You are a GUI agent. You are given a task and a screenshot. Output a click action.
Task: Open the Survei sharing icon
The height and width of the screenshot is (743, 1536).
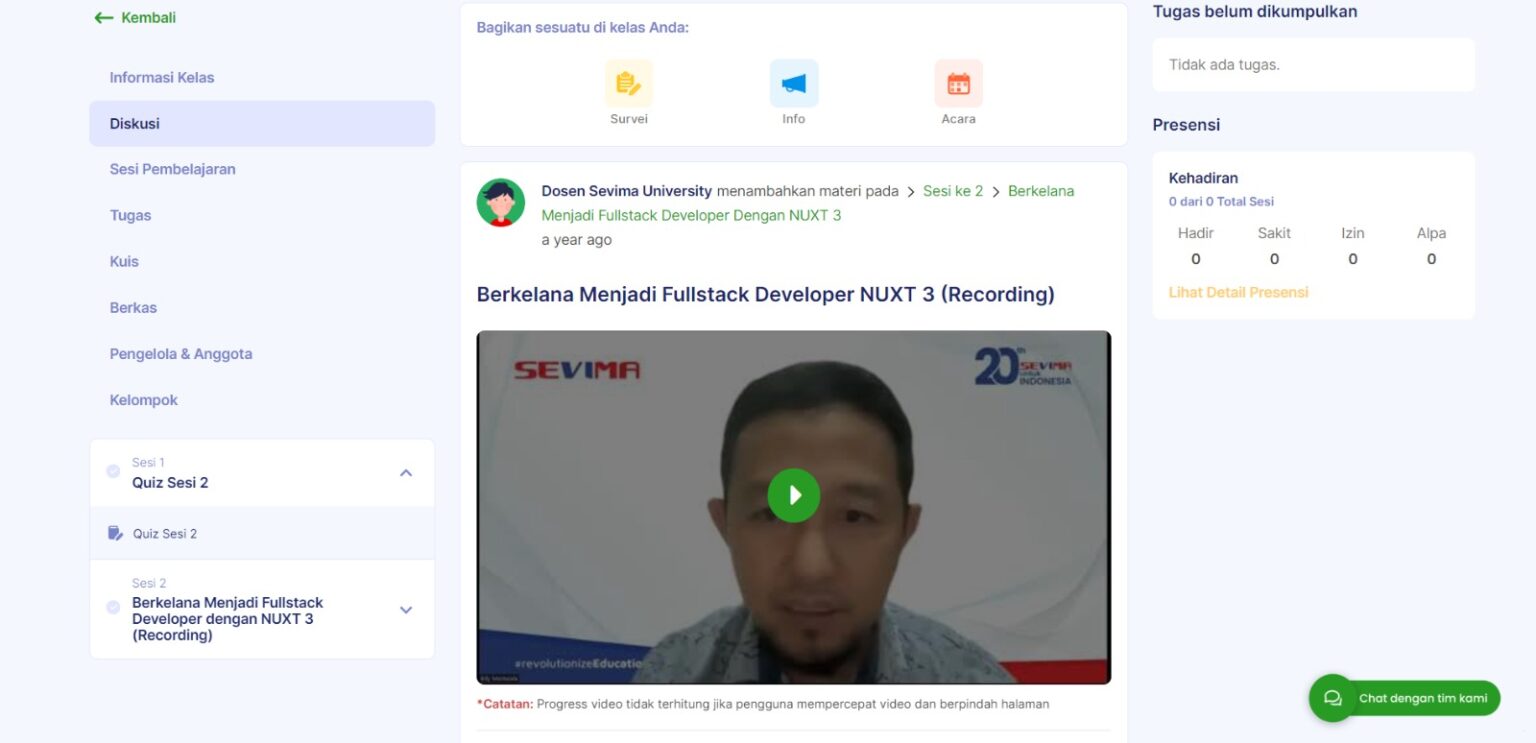(x=628, y=83)
